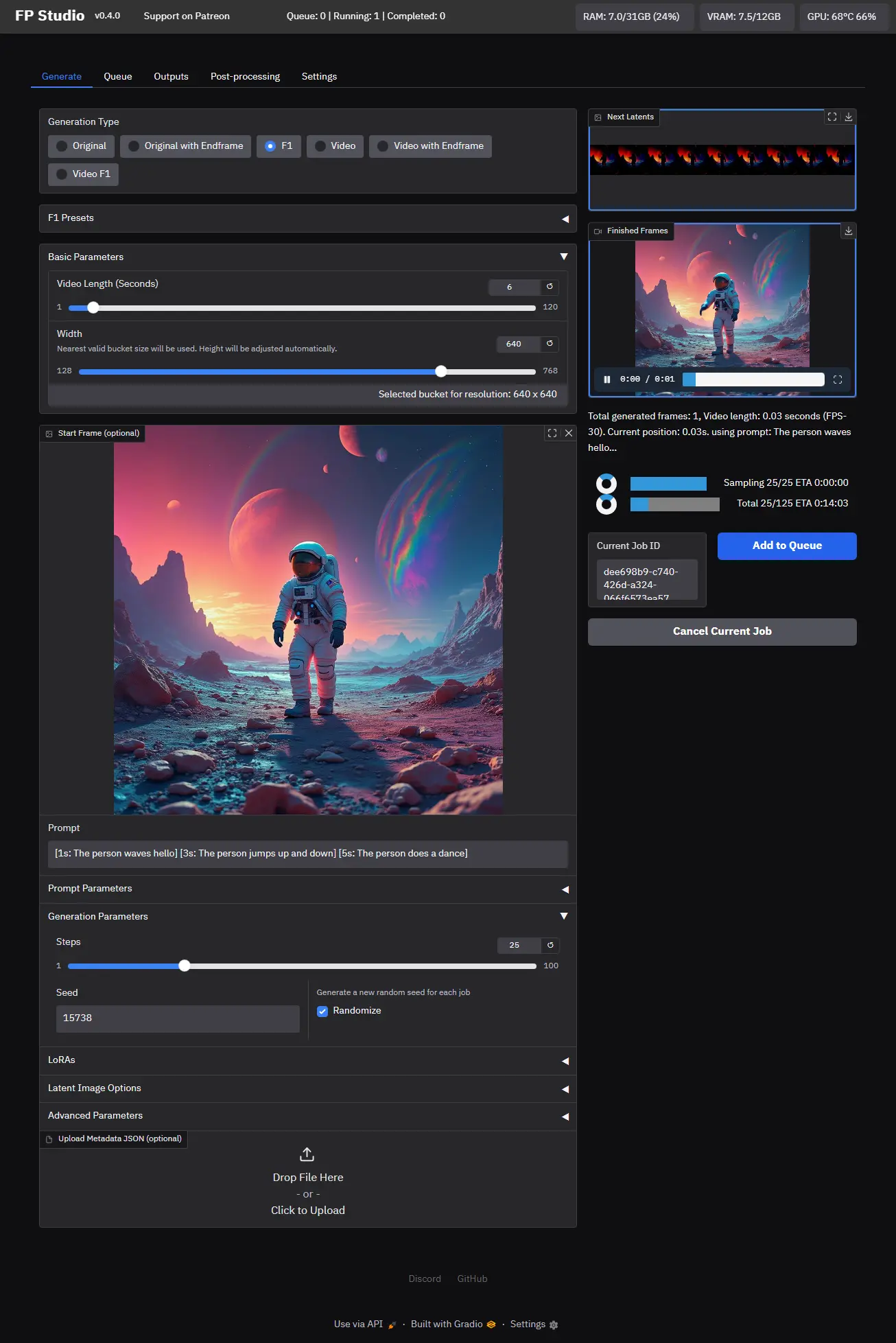Uncheck the Randomize seed checkbox
This screenshot has height=1343, width=896.
[322, 1011]
